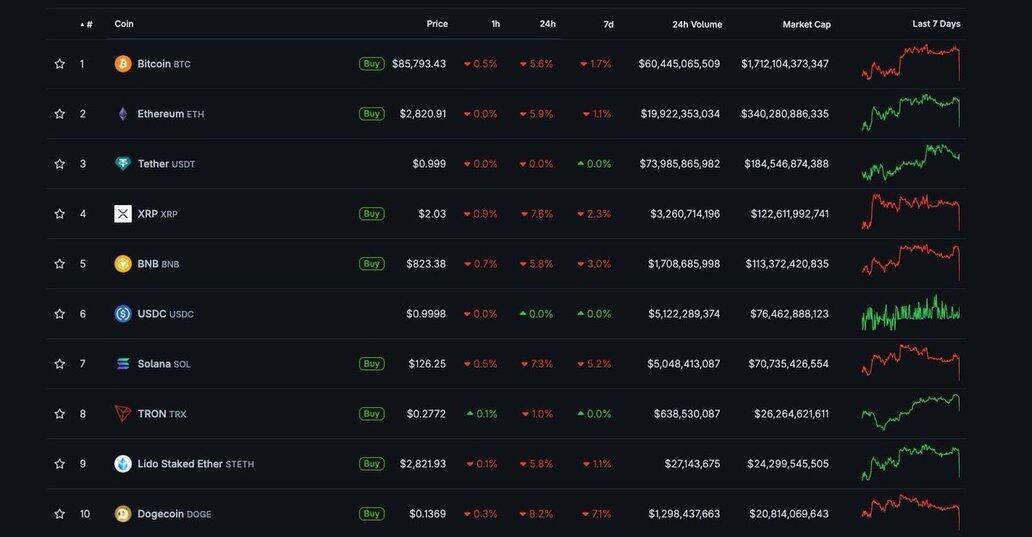This screenshot has height=537, width=1032.
Task: Sort table by rank # column
Action: 88,24
